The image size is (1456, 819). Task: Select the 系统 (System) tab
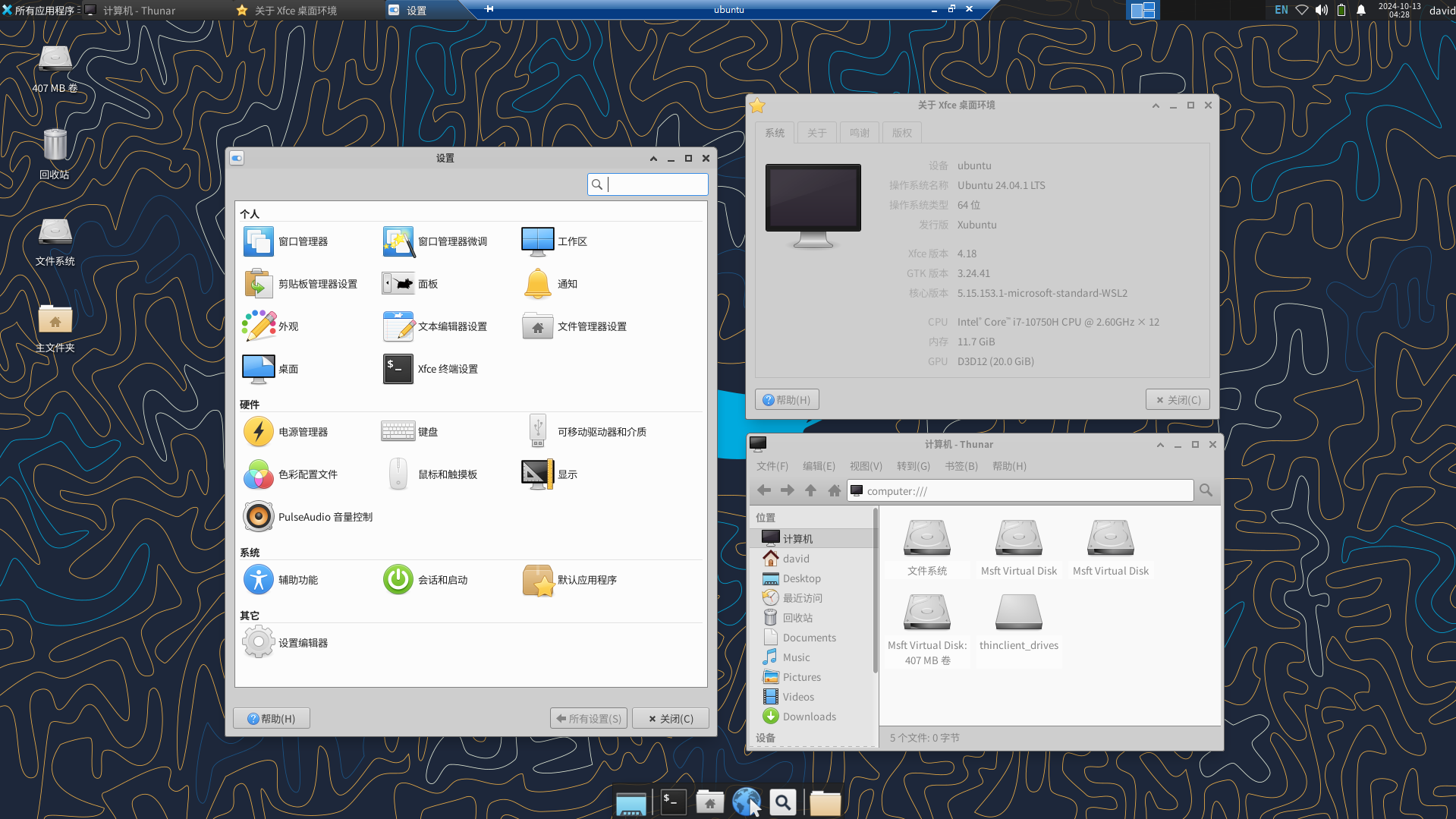point(775,133)
